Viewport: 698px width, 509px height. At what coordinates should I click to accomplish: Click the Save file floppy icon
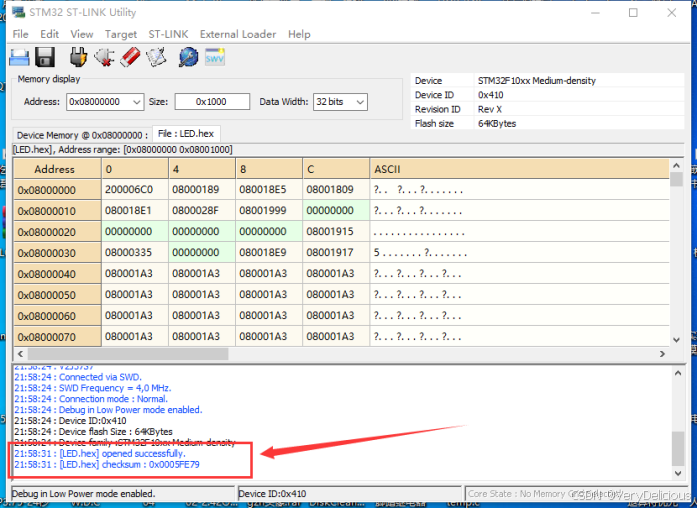click(x=45, y=57)
